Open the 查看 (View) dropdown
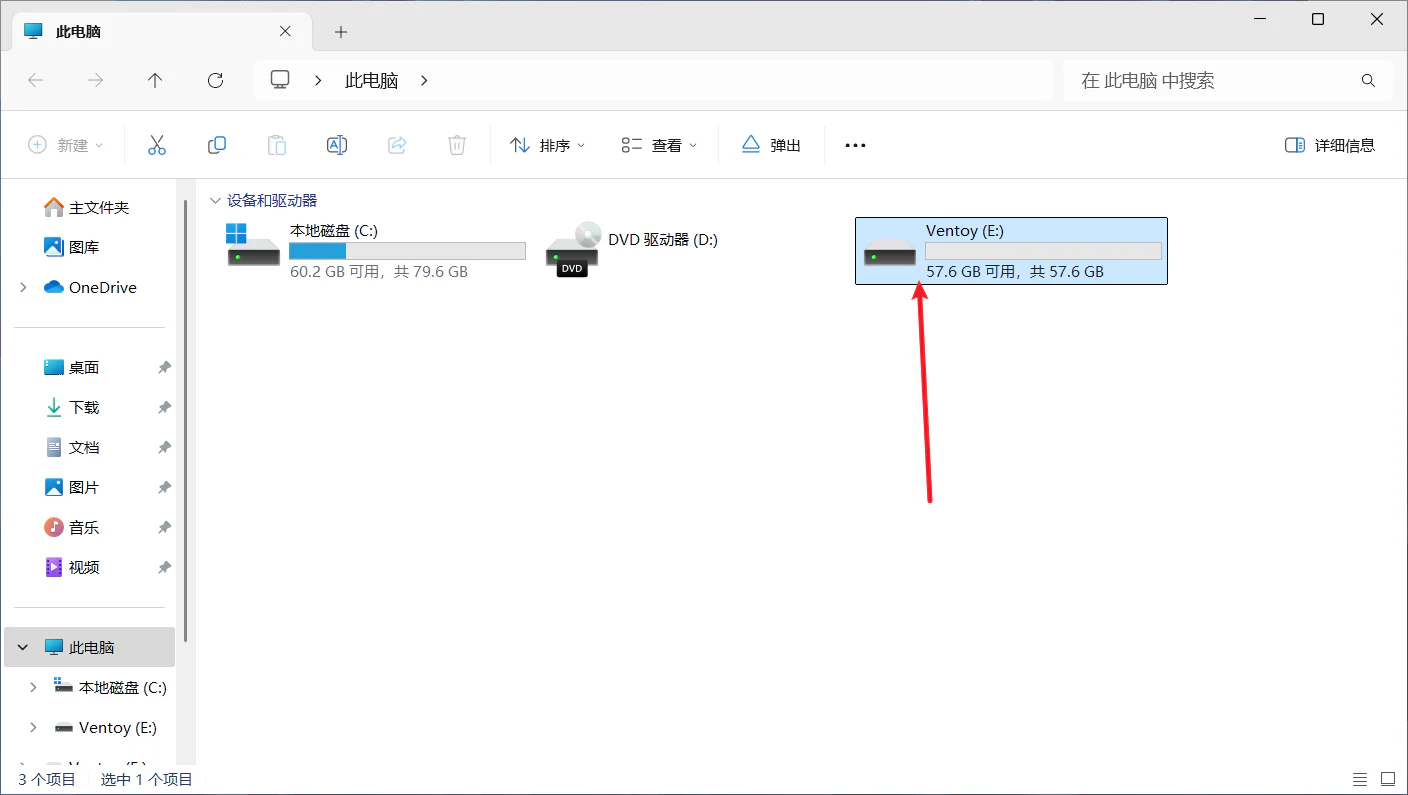Image resolution: width=1408 pixels, height=795 pixels. [x=660, y=145]
